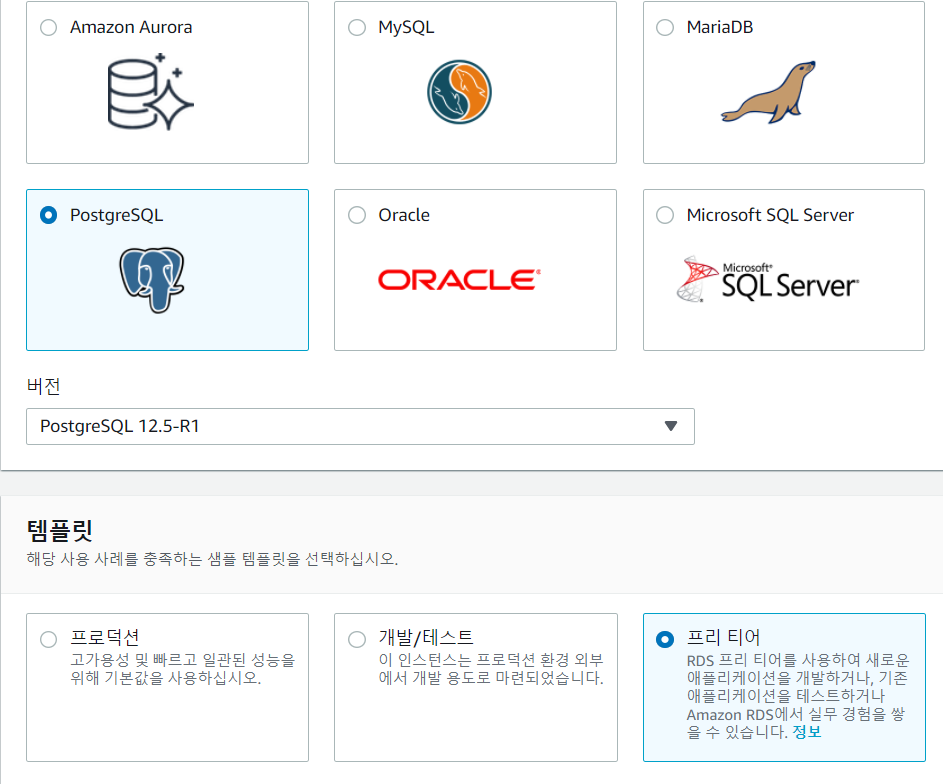This screenshot has height=784, width=943.
Task: Click the PostgreSQL elephant logo
Action: pyautogui.click(x=152, y=280)
